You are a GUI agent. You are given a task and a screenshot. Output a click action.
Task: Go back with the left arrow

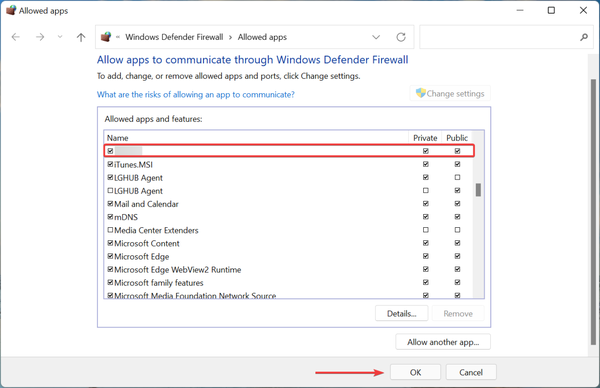16,37
